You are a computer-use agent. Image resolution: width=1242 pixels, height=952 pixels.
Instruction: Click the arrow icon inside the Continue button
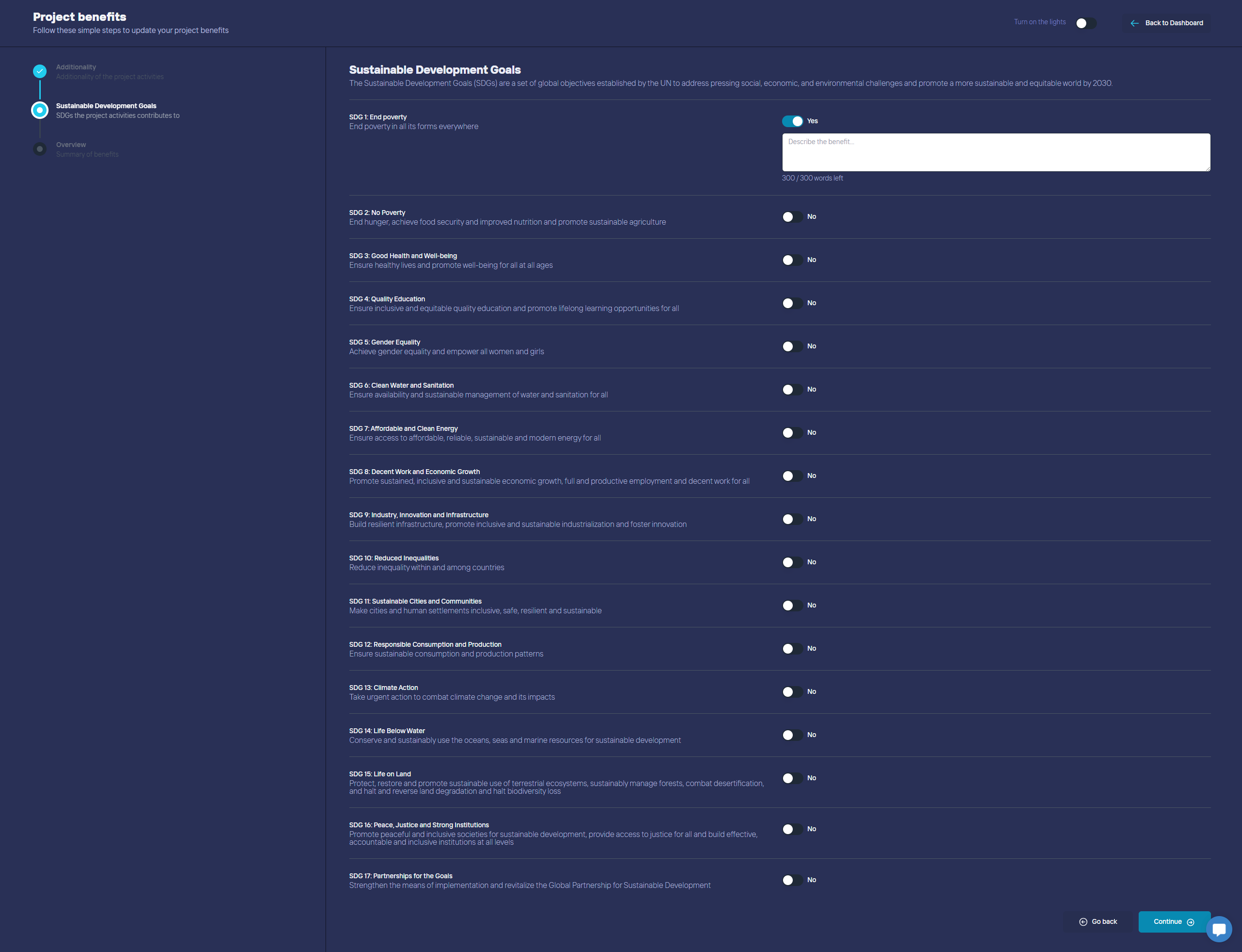1191,922
